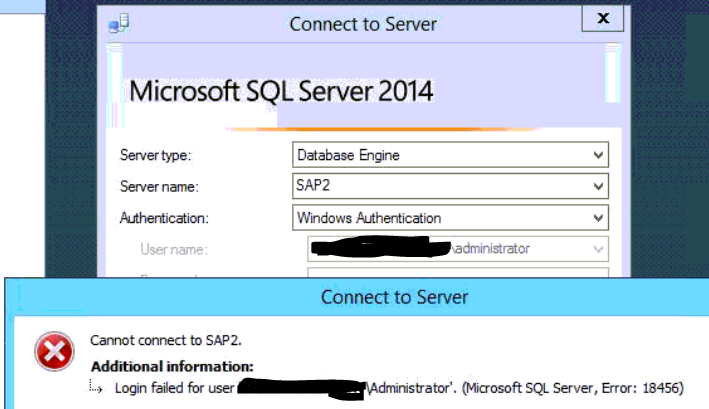The width and height of the screenshot is (709, 409).
Task: Click the Database Engine server type field
Action: pyautogui.click(x=450, y=155)
